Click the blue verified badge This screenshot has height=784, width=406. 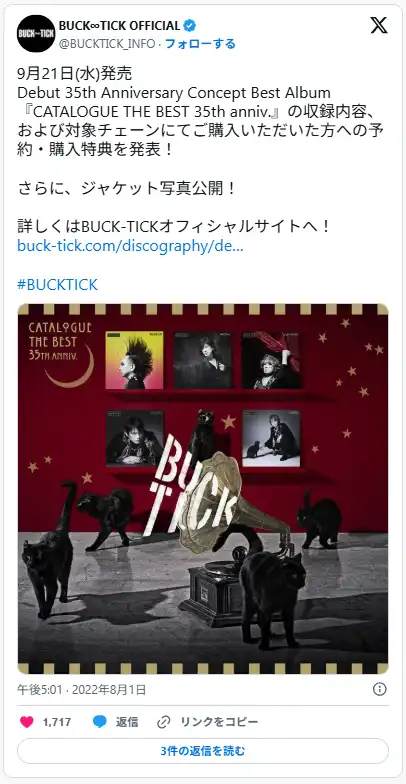point(190,26)
